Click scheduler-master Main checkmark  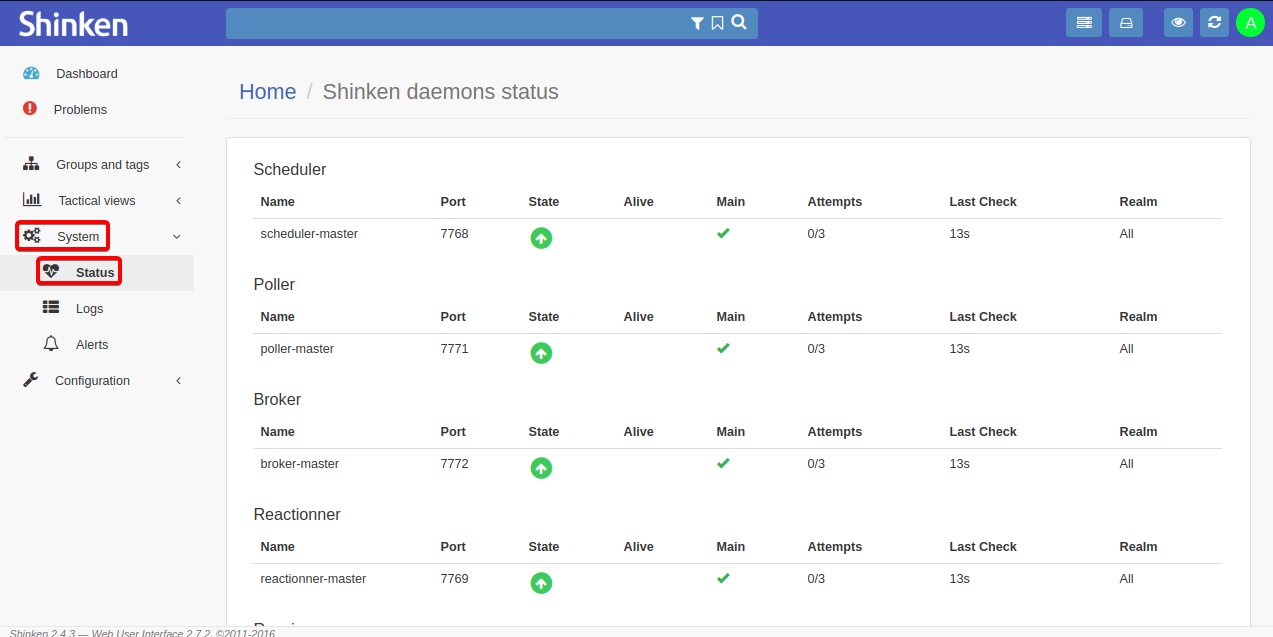click(723, 233)
